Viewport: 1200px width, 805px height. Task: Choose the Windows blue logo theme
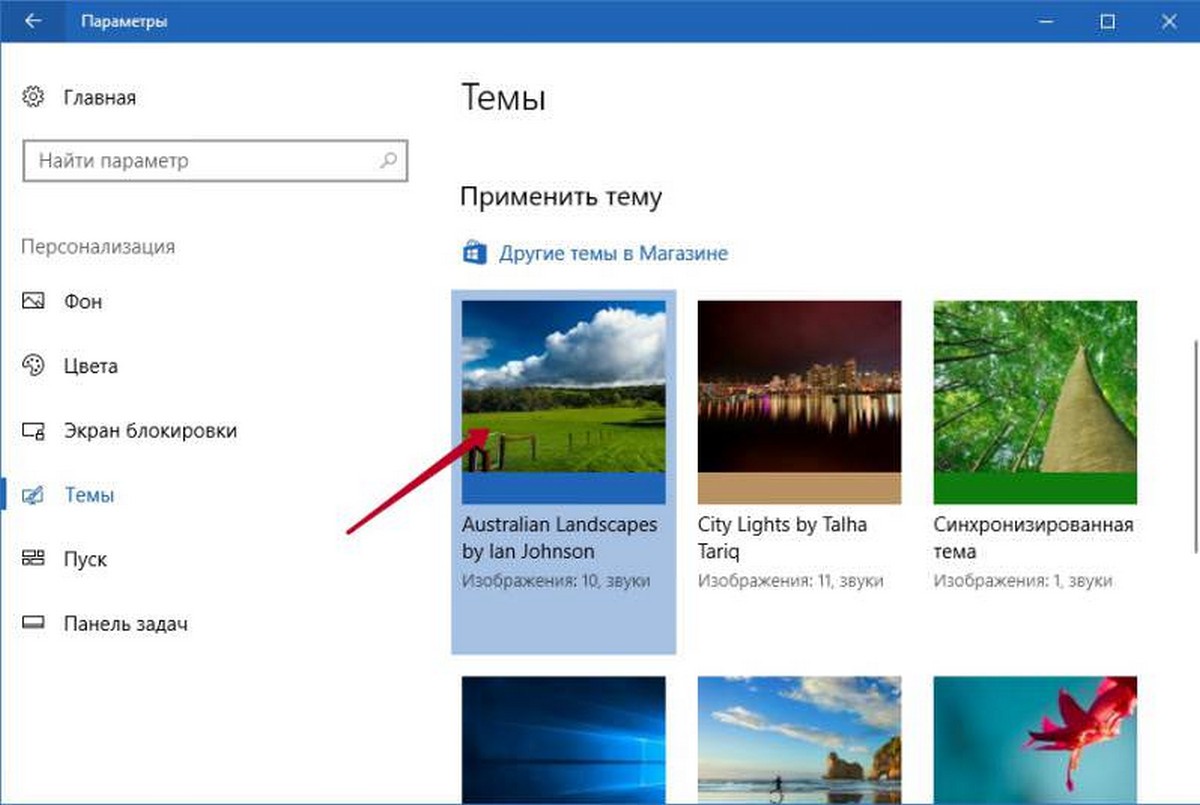click(x=564, y=738)
